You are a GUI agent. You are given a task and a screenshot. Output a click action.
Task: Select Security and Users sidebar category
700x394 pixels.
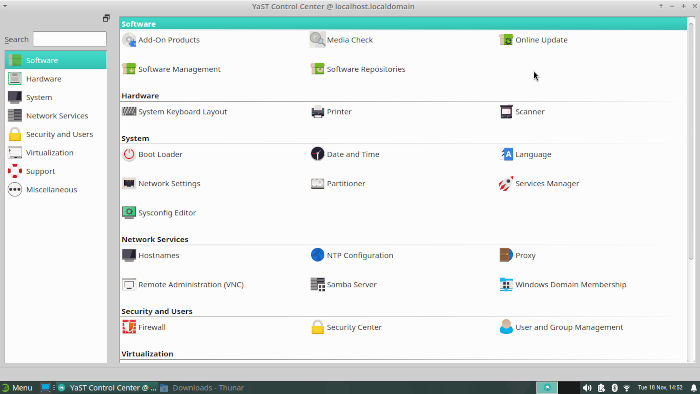(x=56, y=134)
